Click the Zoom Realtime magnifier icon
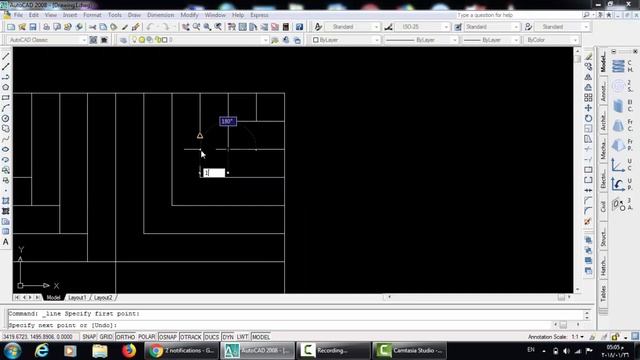640x360 pixels. 196,27
